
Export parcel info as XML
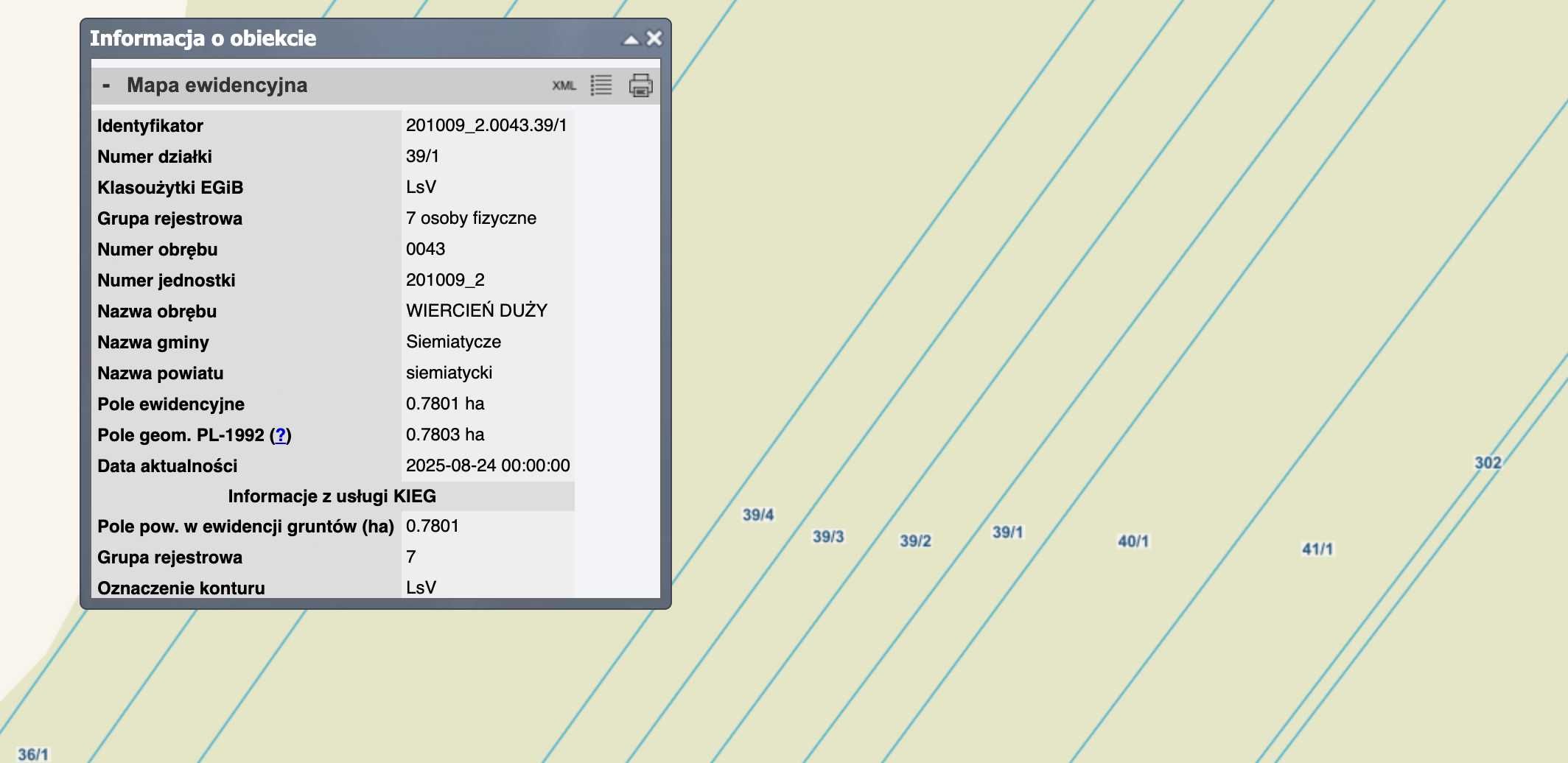[x=564, y=85]
